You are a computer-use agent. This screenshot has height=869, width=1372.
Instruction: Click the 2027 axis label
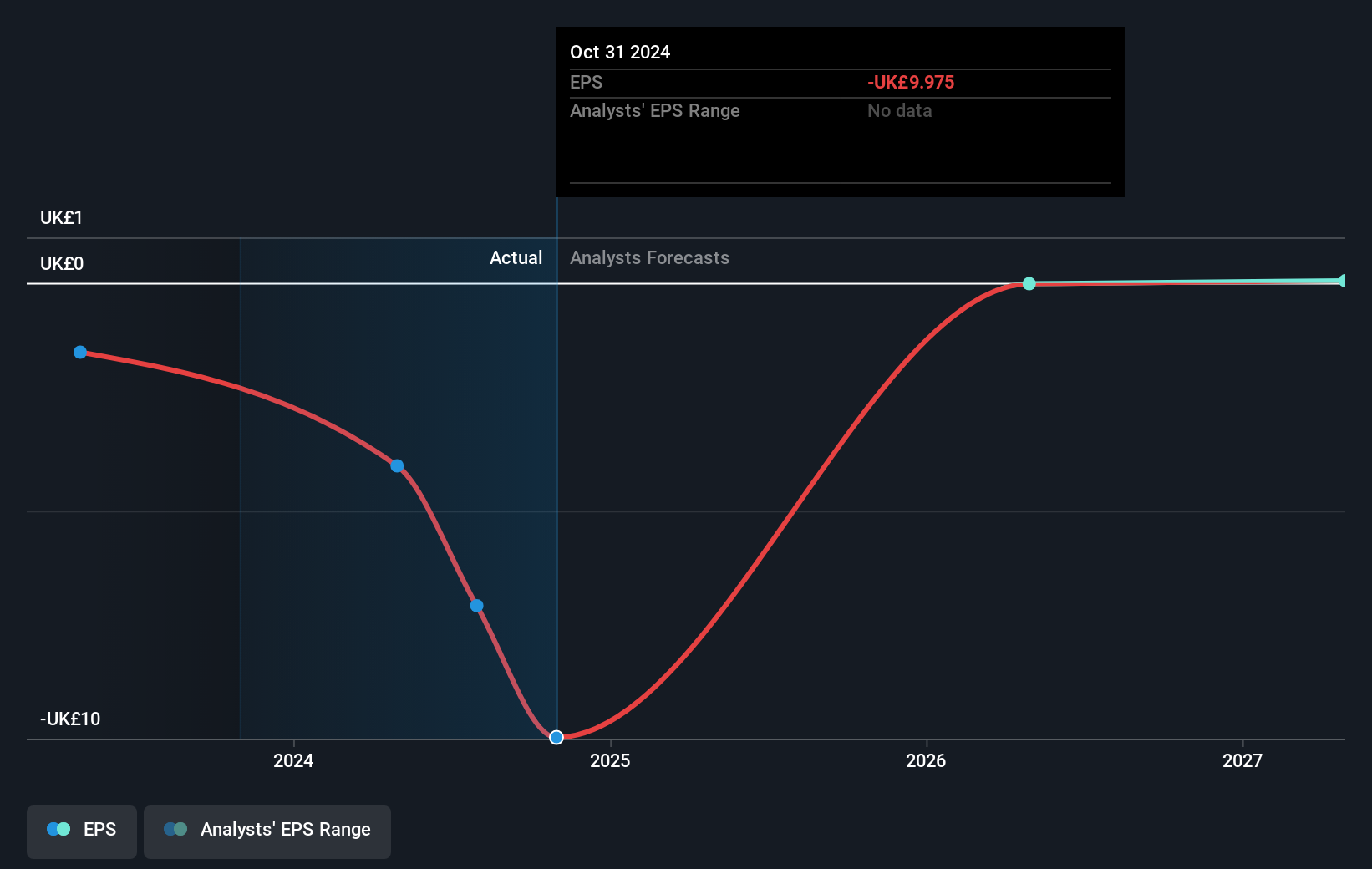[x=1243, y=760]
